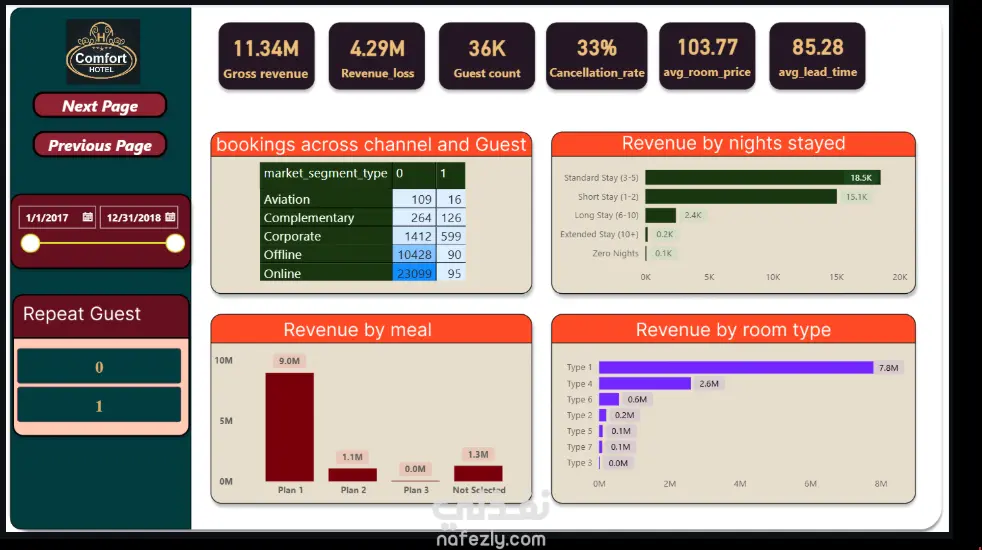Go to the Next Page

[100, 106]
